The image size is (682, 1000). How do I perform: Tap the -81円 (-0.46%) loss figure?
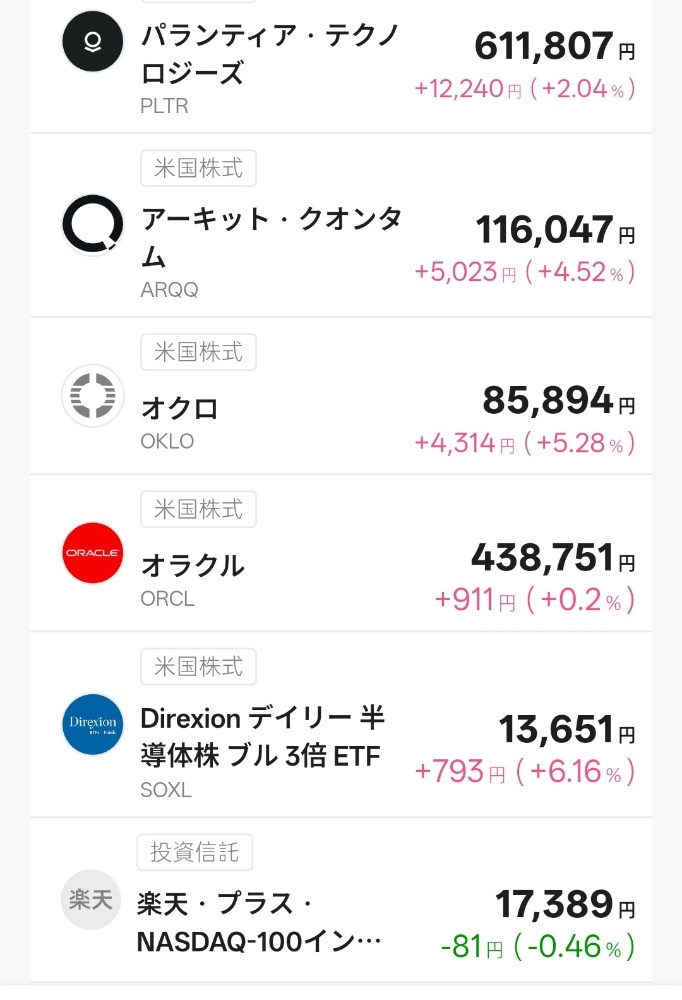point(537,946)
